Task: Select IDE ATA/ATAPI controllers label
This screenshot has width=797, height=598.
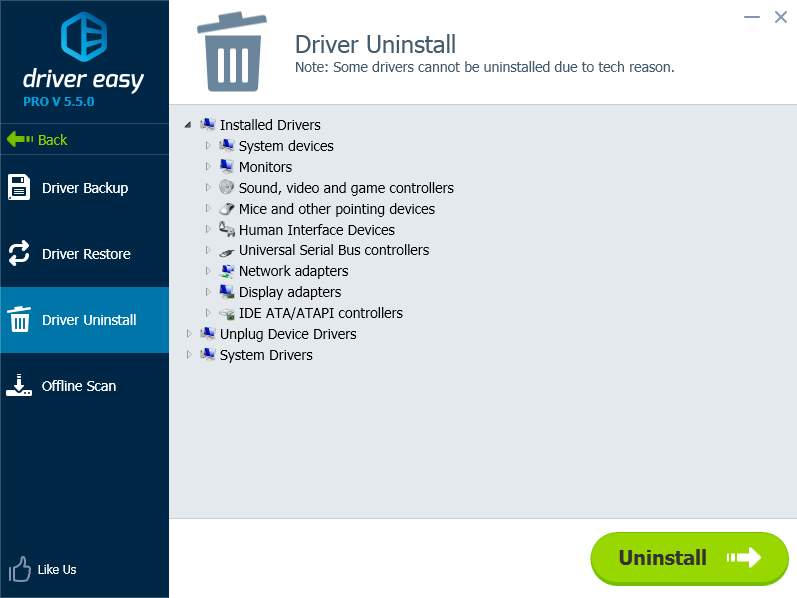Action: 321,313
